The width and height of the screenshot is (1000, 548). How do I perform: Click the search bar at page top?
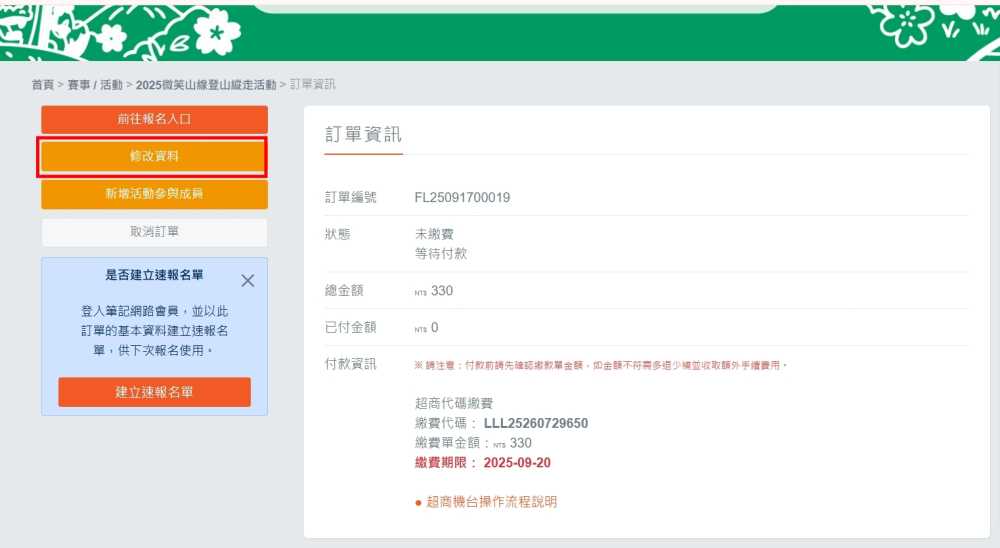coord(515,6)
